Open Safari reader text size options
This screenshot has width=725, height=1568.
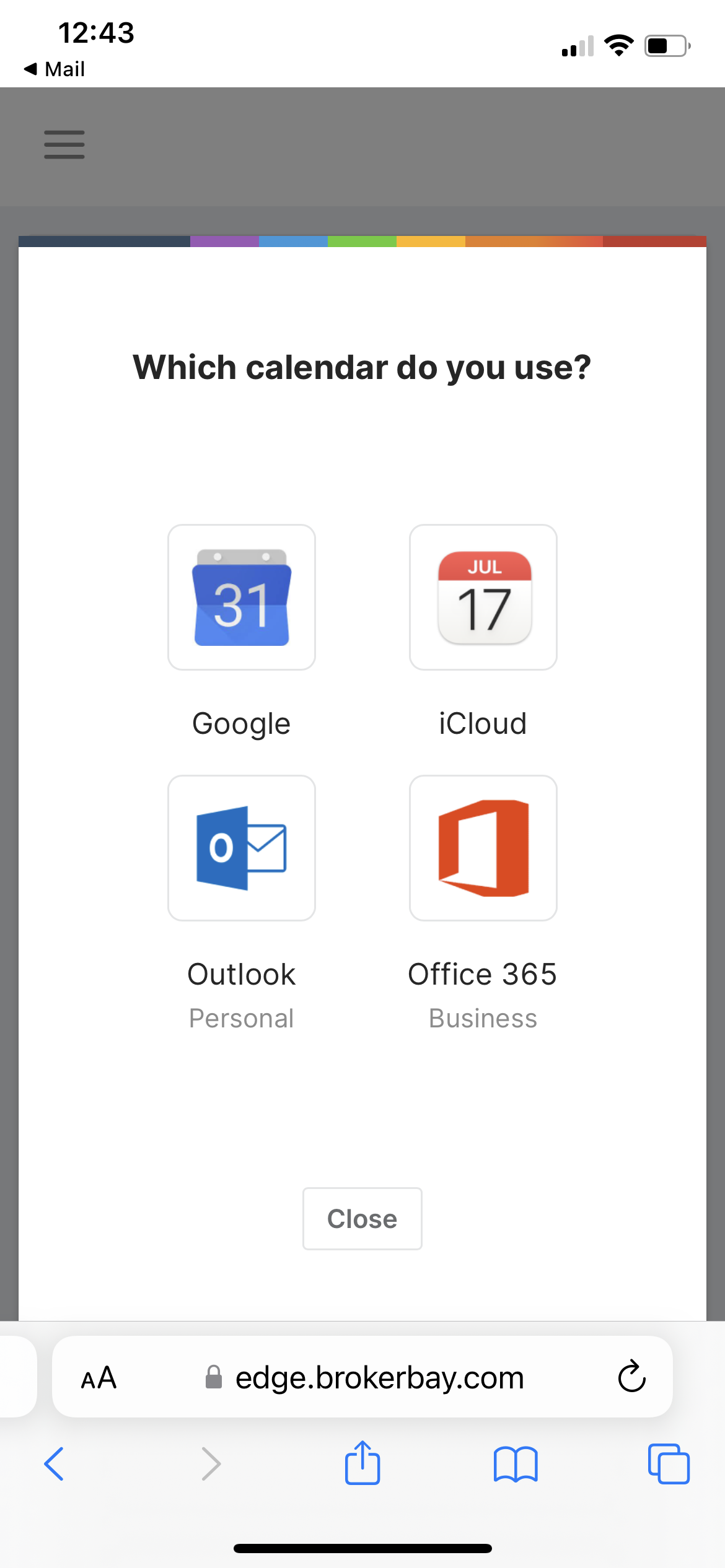point(99,1378)
